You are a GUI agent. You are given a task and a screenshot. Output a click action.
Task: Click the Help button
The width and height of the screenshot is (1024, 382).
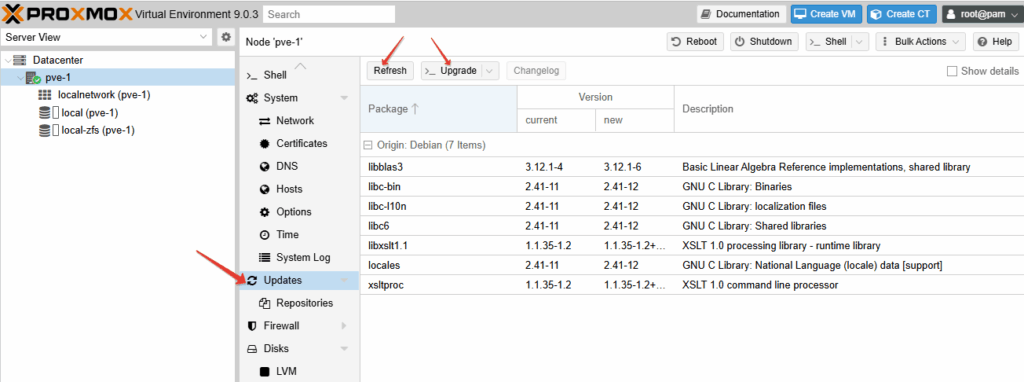coord(996,42)
